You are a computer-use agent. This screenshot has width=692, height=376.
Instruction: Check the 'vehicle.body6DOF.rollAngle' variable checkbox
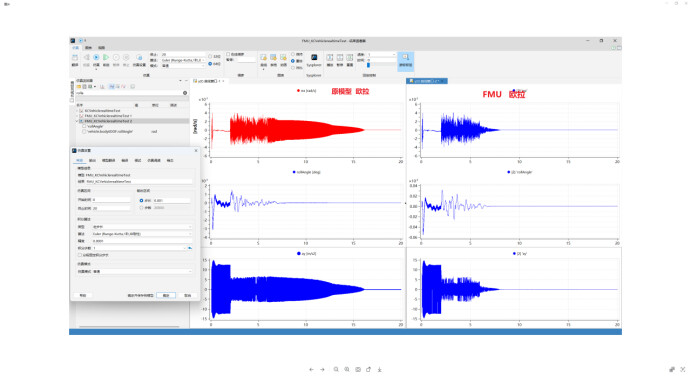(84, 132)
